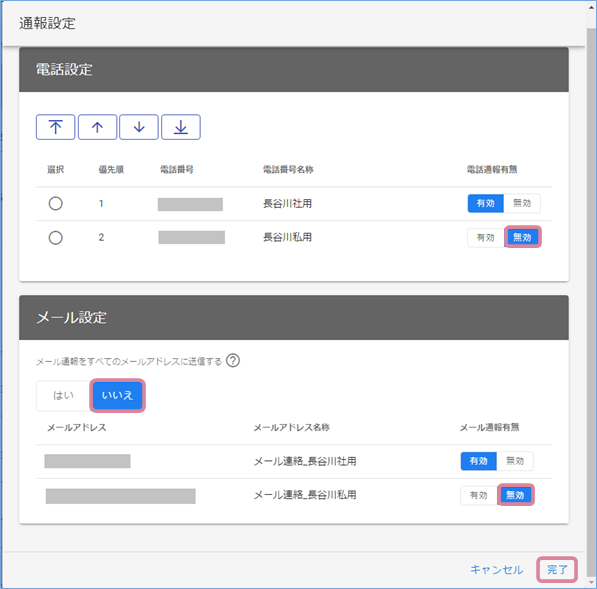
Task: Set 長谷川社用 phone notification to 無効
Action: click(522, 203)
